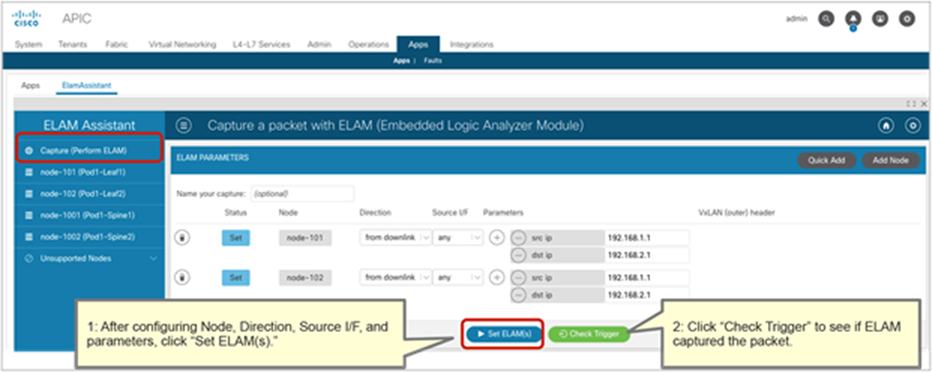The height and width of the screenshot is (372, 932).
Task: Open the Operations menu
Action: click(369, 45)
